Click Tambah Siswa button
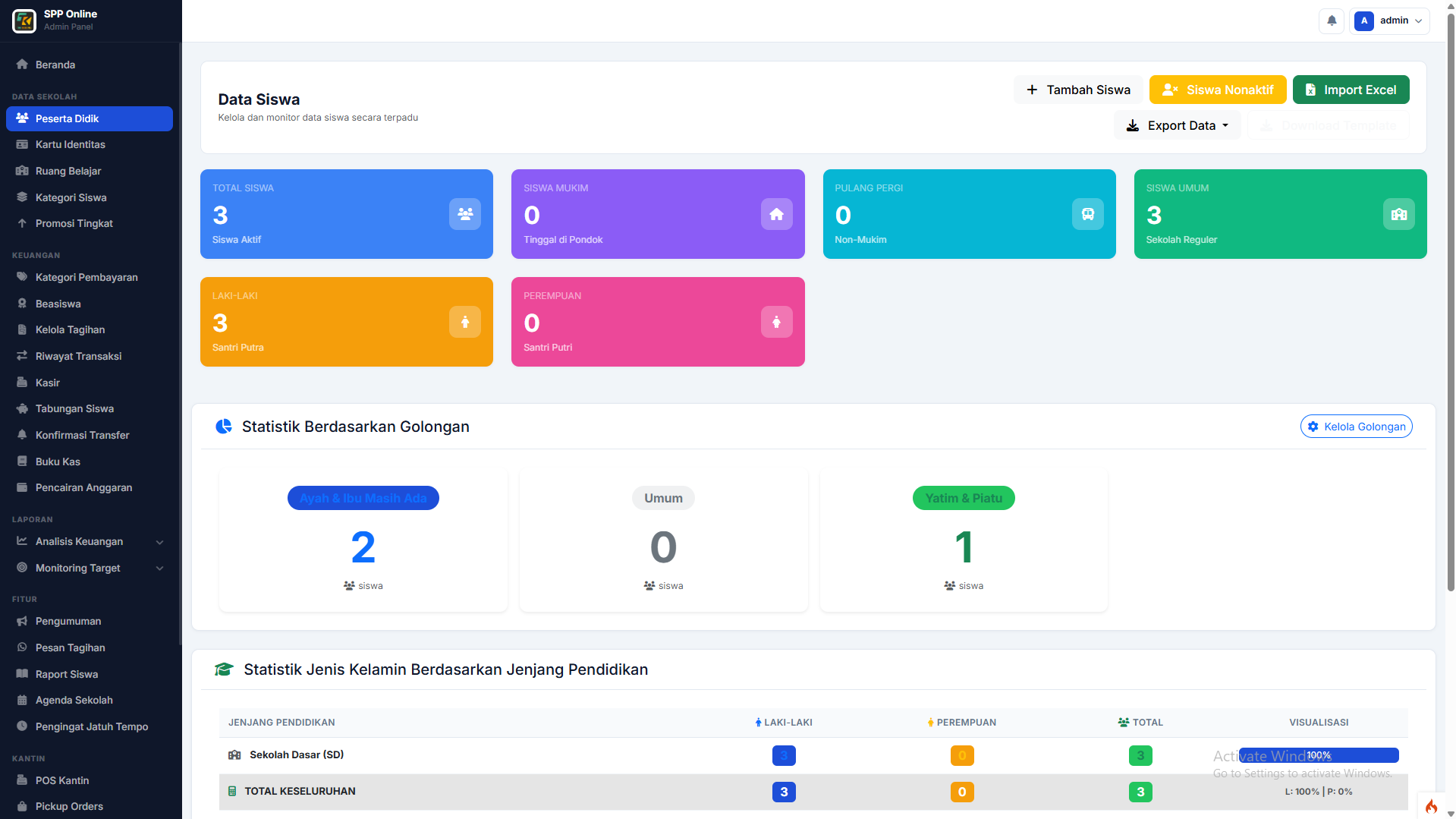This screenshot has width=1456, height=819. click(x=1078, y=90)
